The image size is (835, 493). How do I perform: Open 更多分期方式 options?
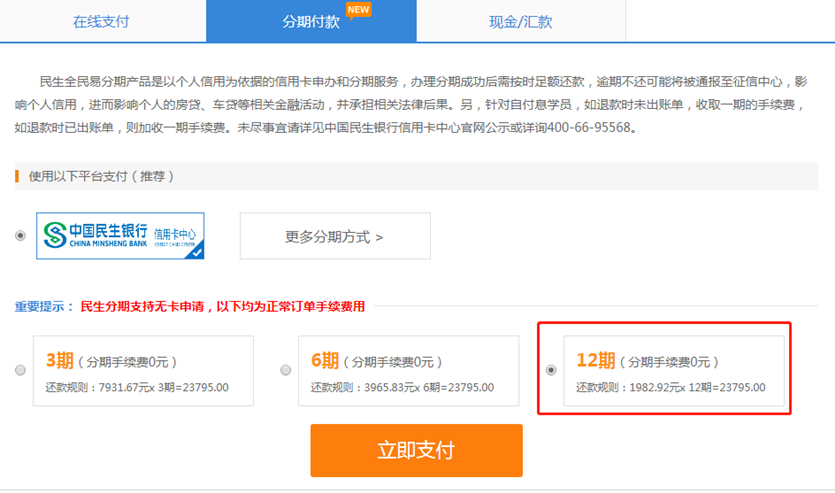(335, 236)
